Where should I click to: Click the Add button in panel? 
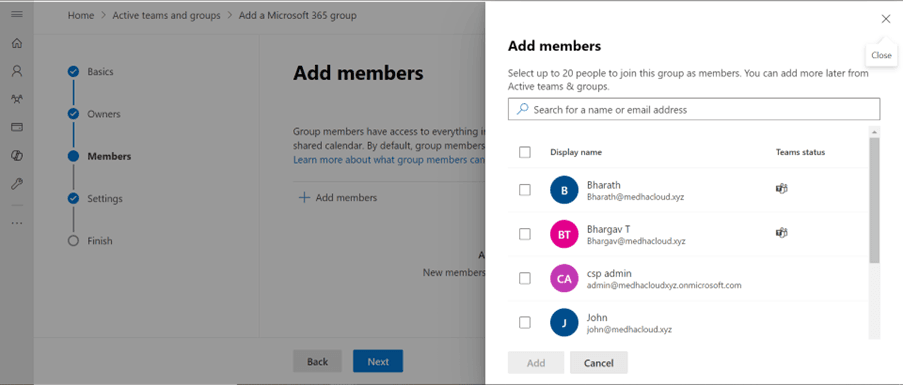[x=536, y=363]
